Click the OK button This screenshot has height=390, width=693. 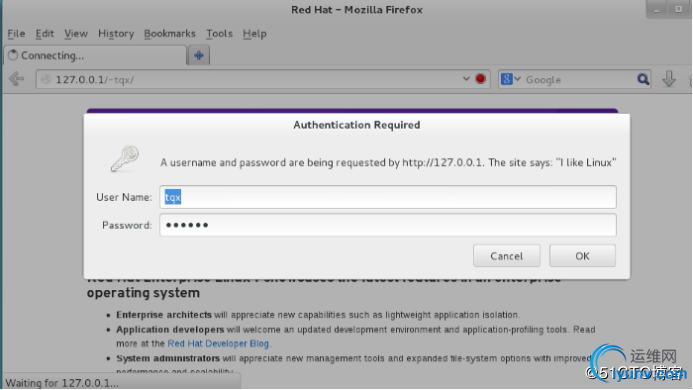pyautogui.click(x=583, y=256)
